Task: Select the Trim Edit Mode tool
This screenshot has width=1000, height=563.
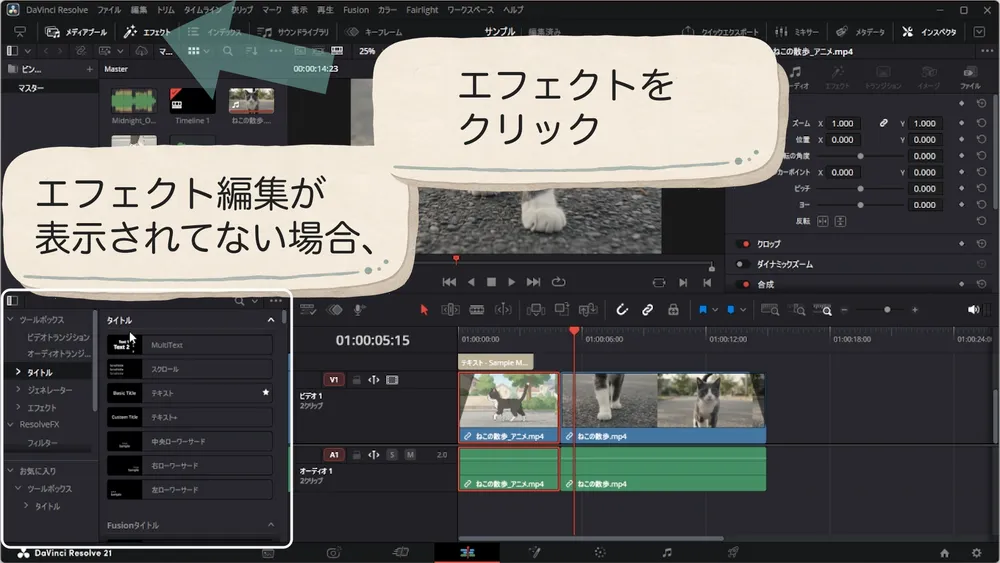Action: (x=450, y=310)
